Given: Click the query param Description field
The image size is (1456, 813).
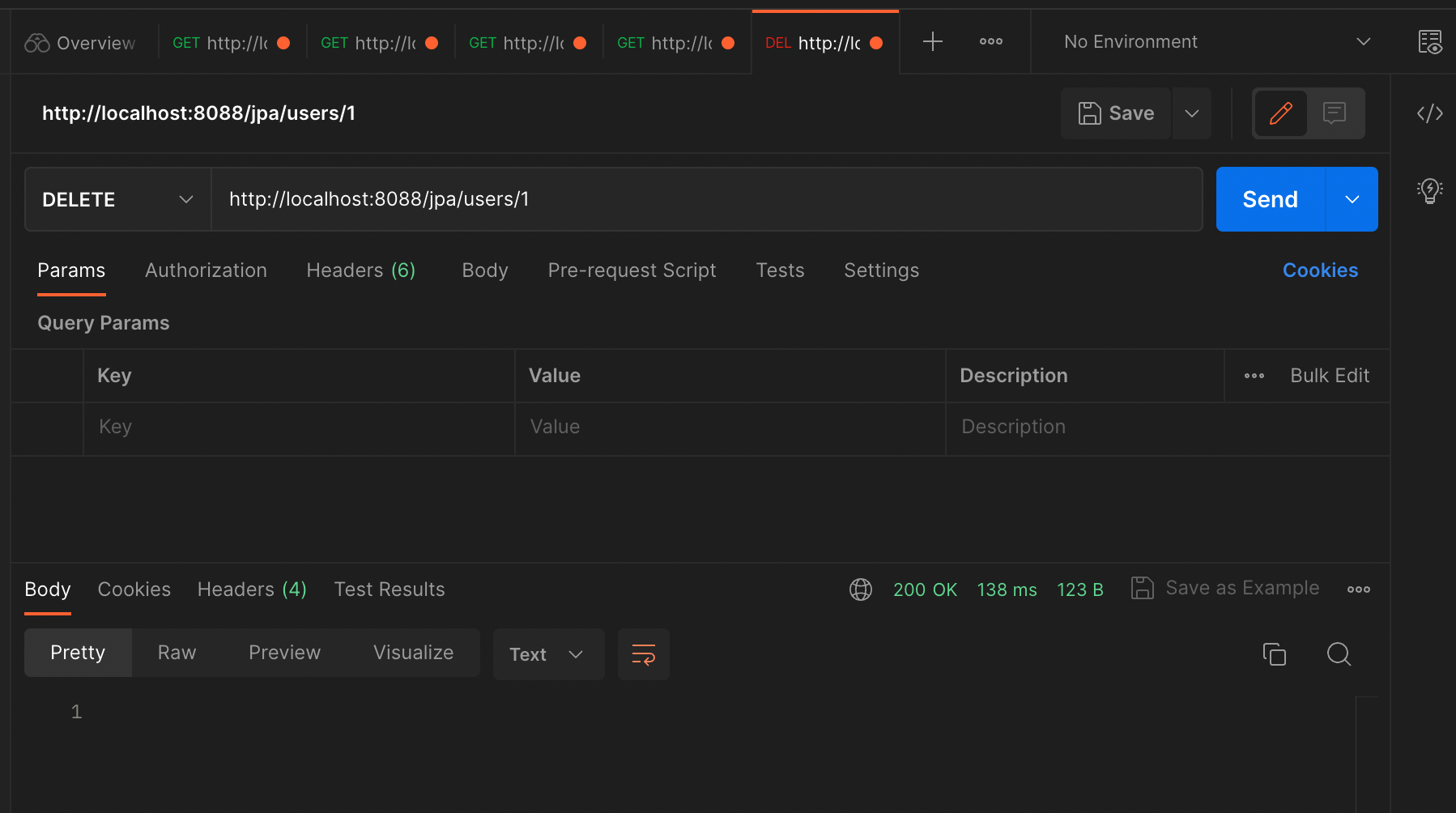Looking at the screenshot, I should [x=1168, y=427].
